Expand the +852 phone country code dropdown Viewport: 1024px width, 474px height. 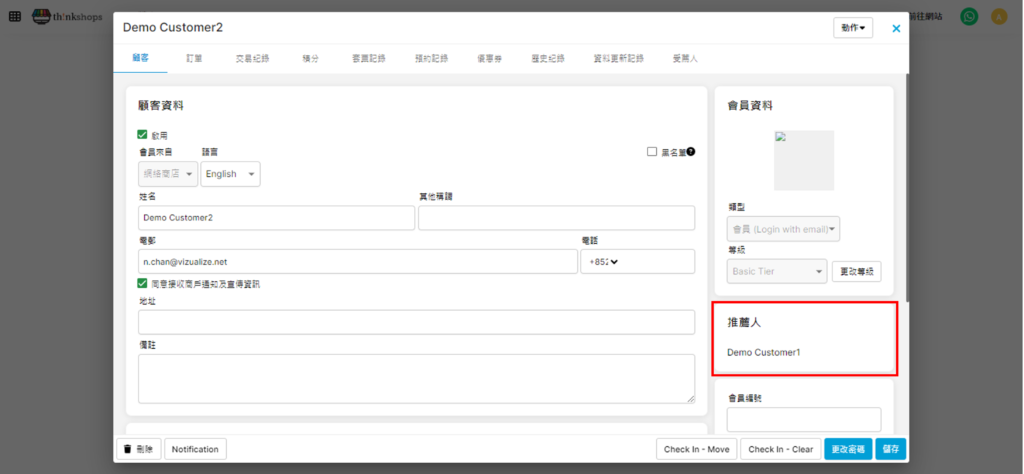(x=601, y=262)
